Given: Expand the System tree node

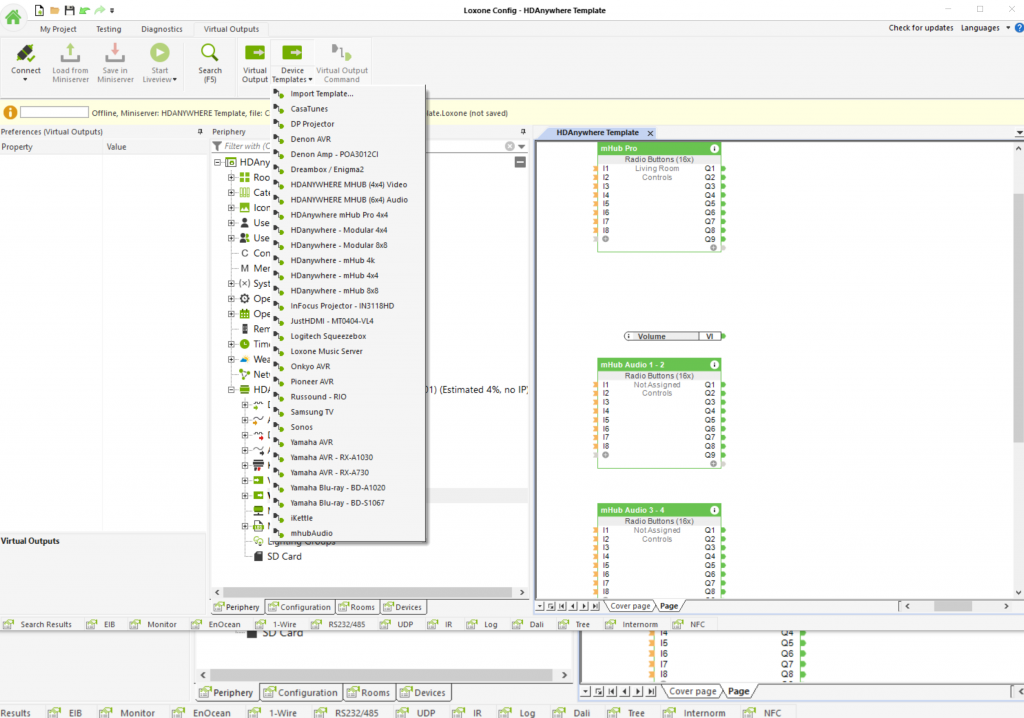Looking at the screenshot, I should pyautogui.click(x=231, y=283).
